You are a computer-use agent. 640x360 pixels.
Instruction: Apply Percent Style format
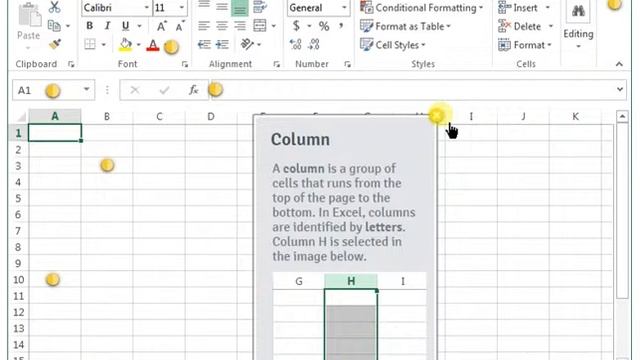point(324,26)
